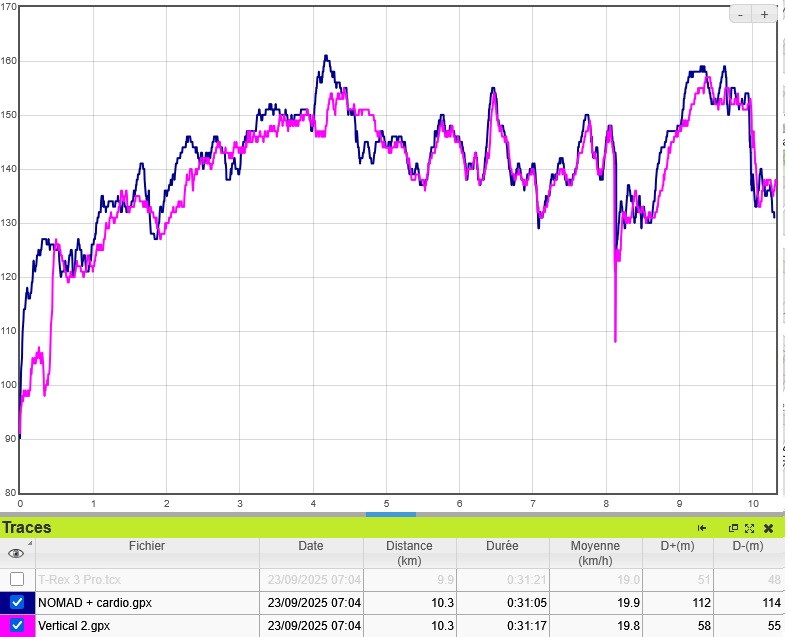The image size is (788, 637).
Task: Hide the Vertical 2.gpx trace checkbox
Action: coord(17,625)
